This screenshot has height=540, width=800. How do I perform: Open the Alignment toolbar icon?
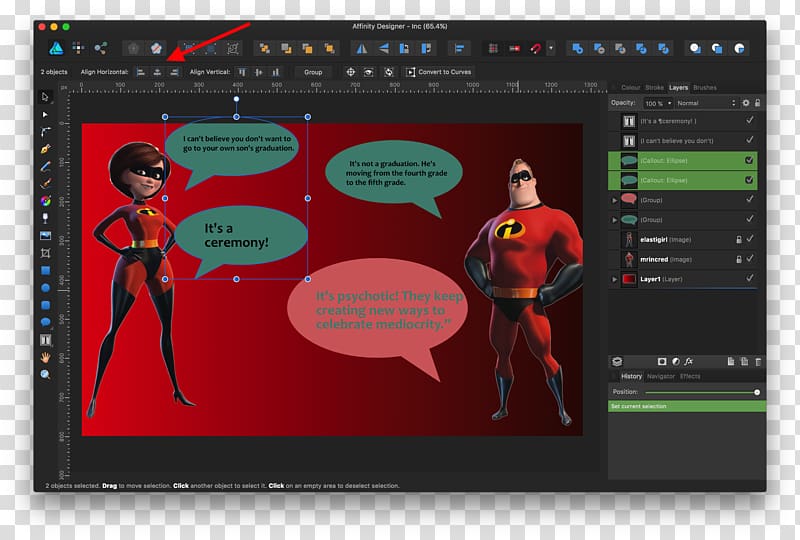tap(459, 48)
